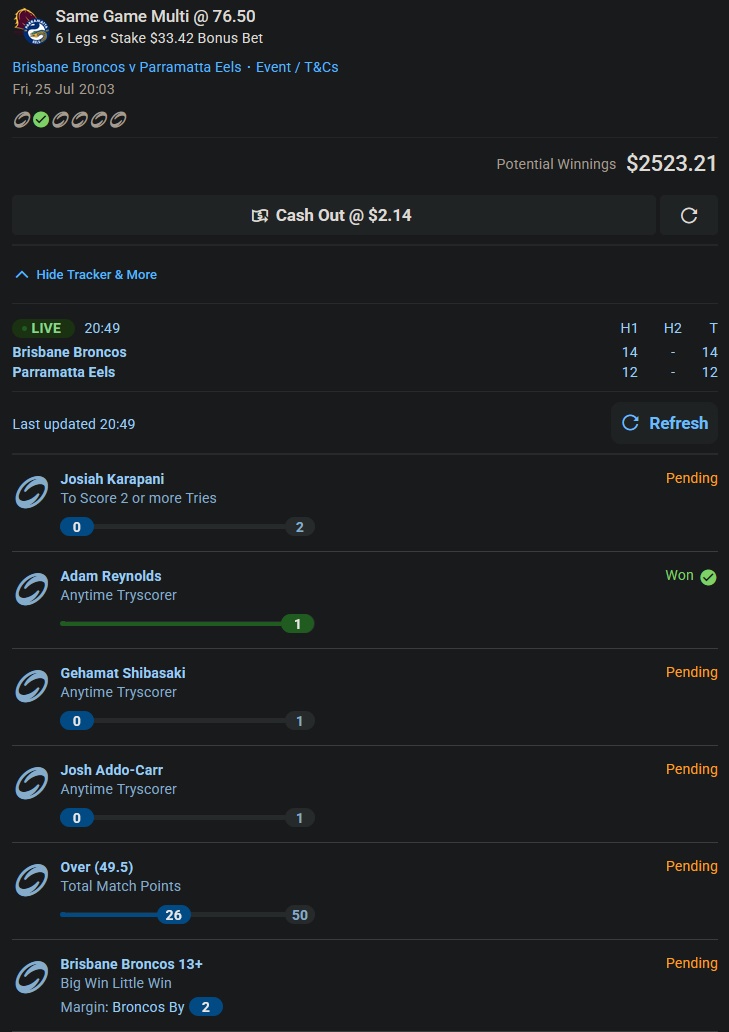
Task: Click the Josh Addo-Carr name
Action: pyautogui.click(x=112, y=770)
